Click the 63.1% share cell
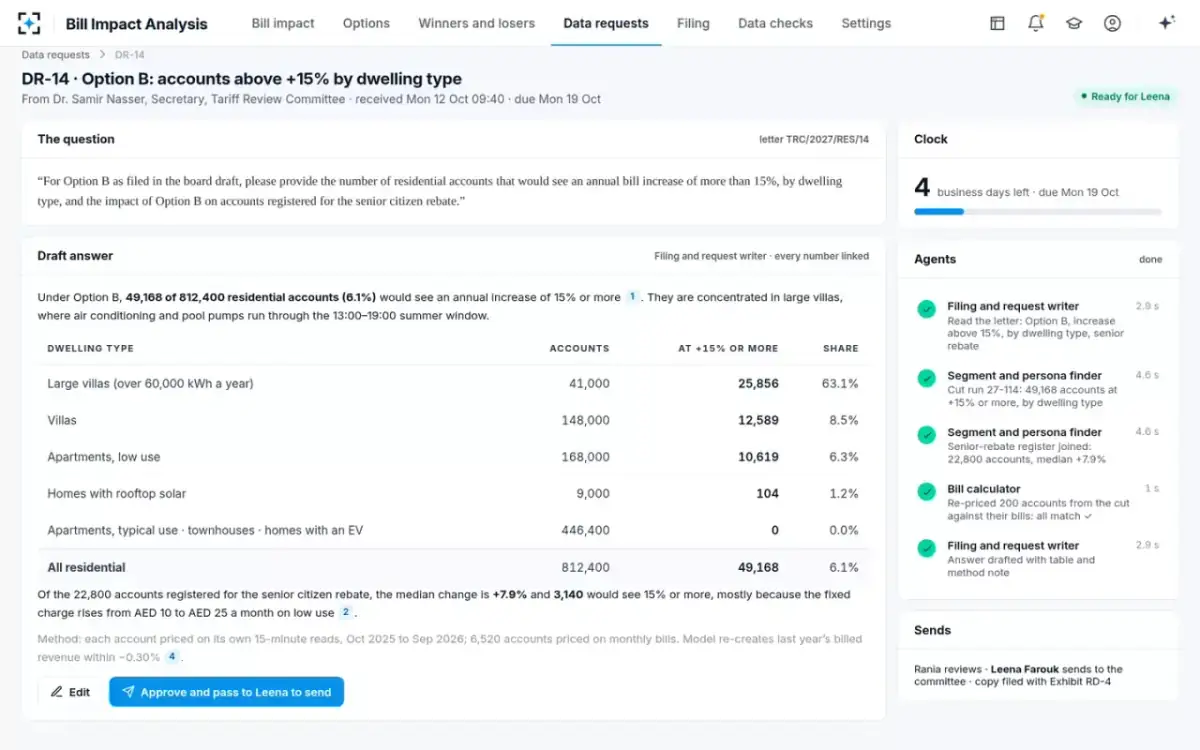The height and width of the screenshot is (750, 1200). coord(840,384)
